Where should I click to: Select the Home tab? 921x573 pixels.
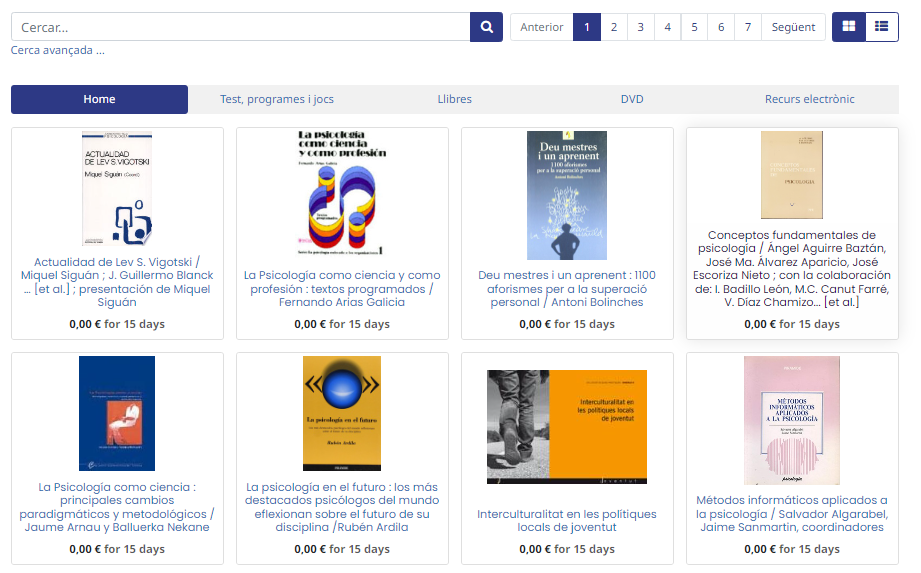coord(99,99)
